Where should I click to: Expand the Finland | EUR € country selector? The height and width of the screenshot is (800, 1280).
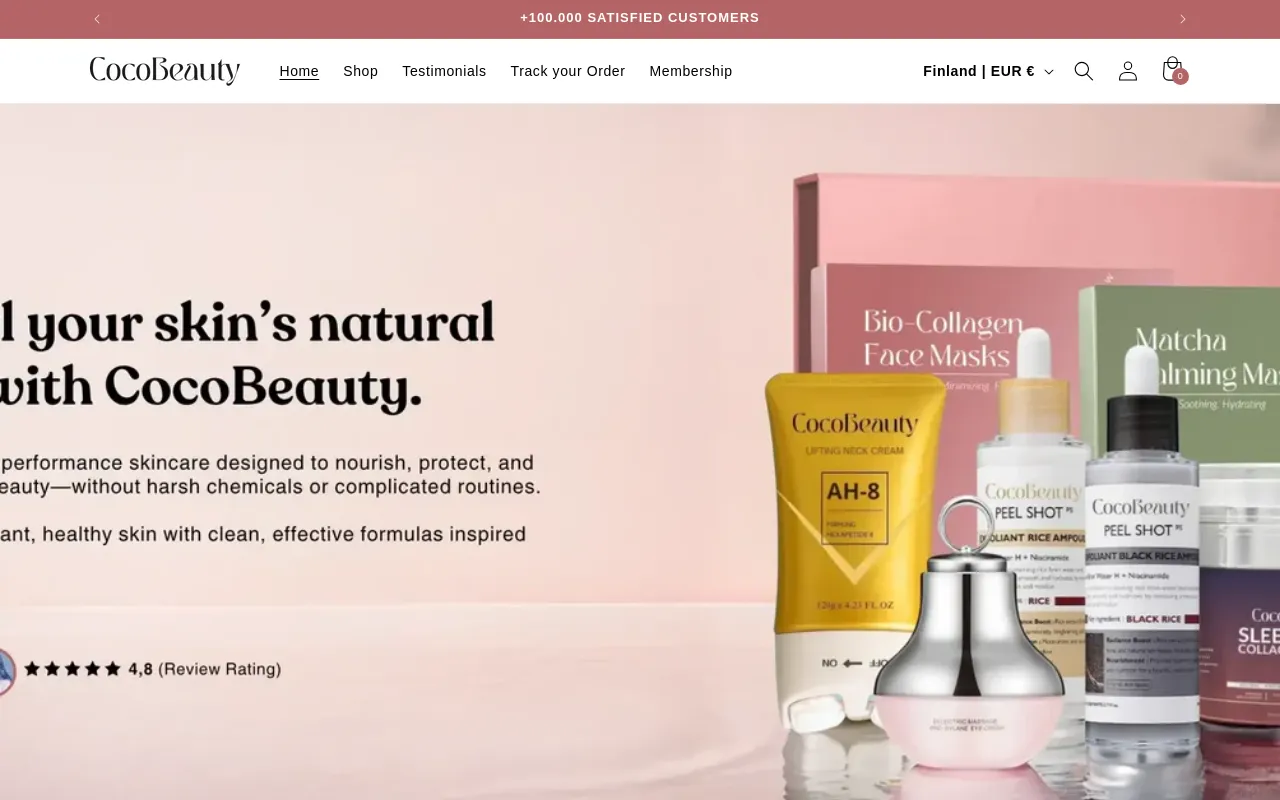[988, 71]
